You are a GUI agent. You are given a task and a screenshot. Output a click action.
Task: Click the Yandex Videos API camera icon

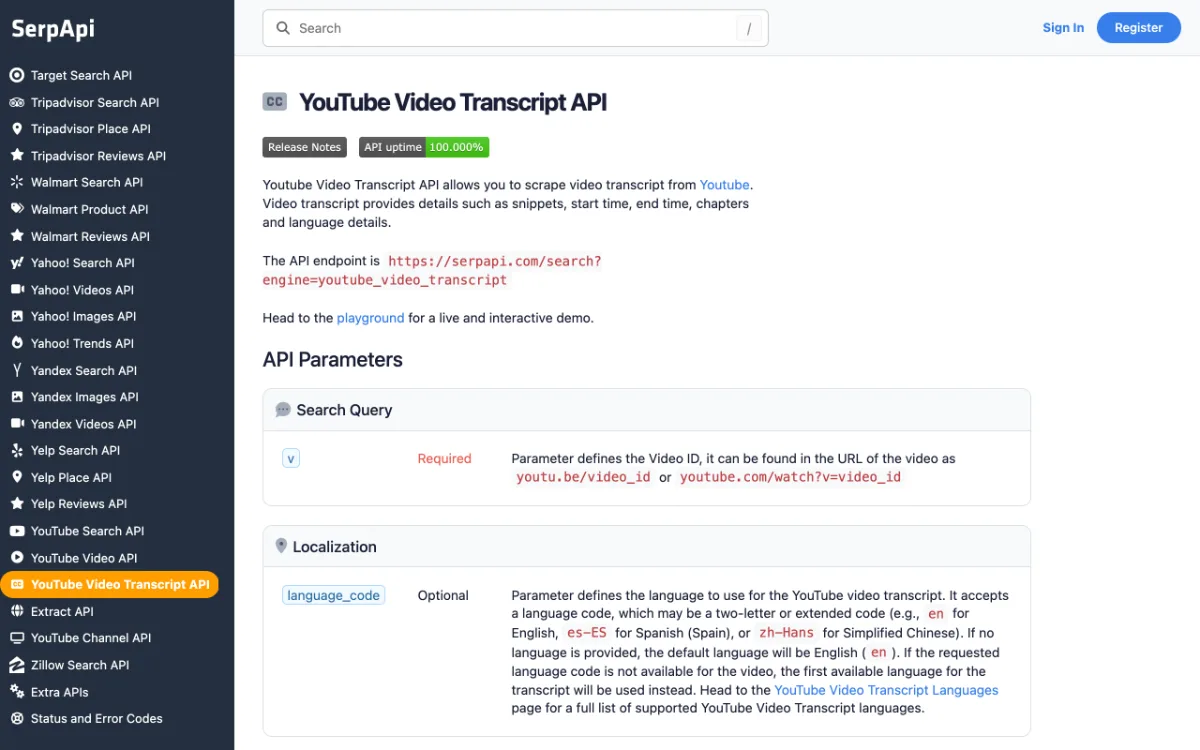coord(16,424)
